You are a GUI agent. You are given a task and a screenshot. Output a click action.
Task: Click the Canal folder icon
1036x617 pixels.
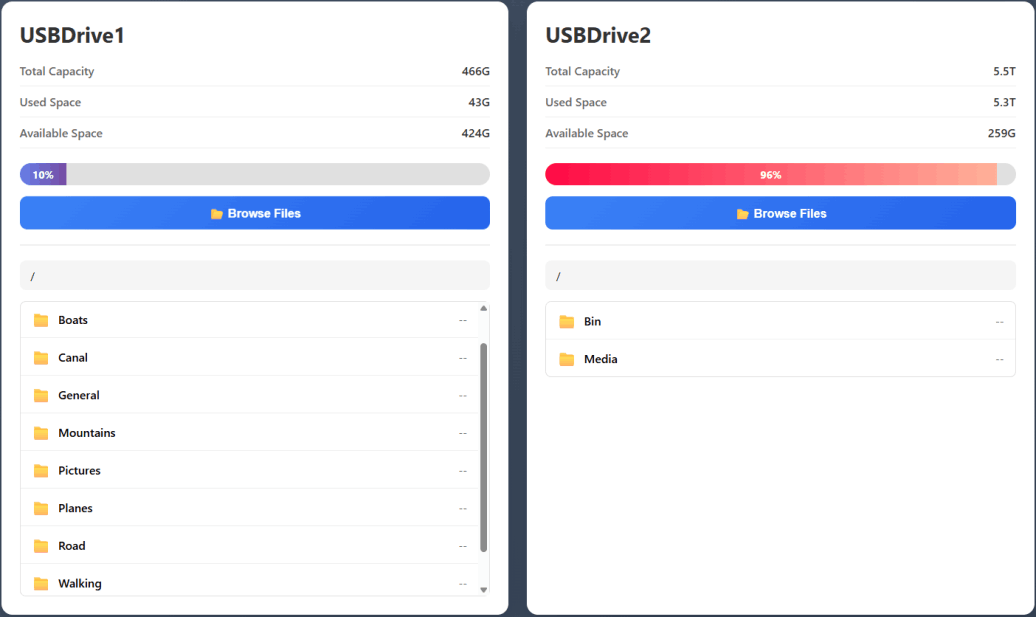41,358
